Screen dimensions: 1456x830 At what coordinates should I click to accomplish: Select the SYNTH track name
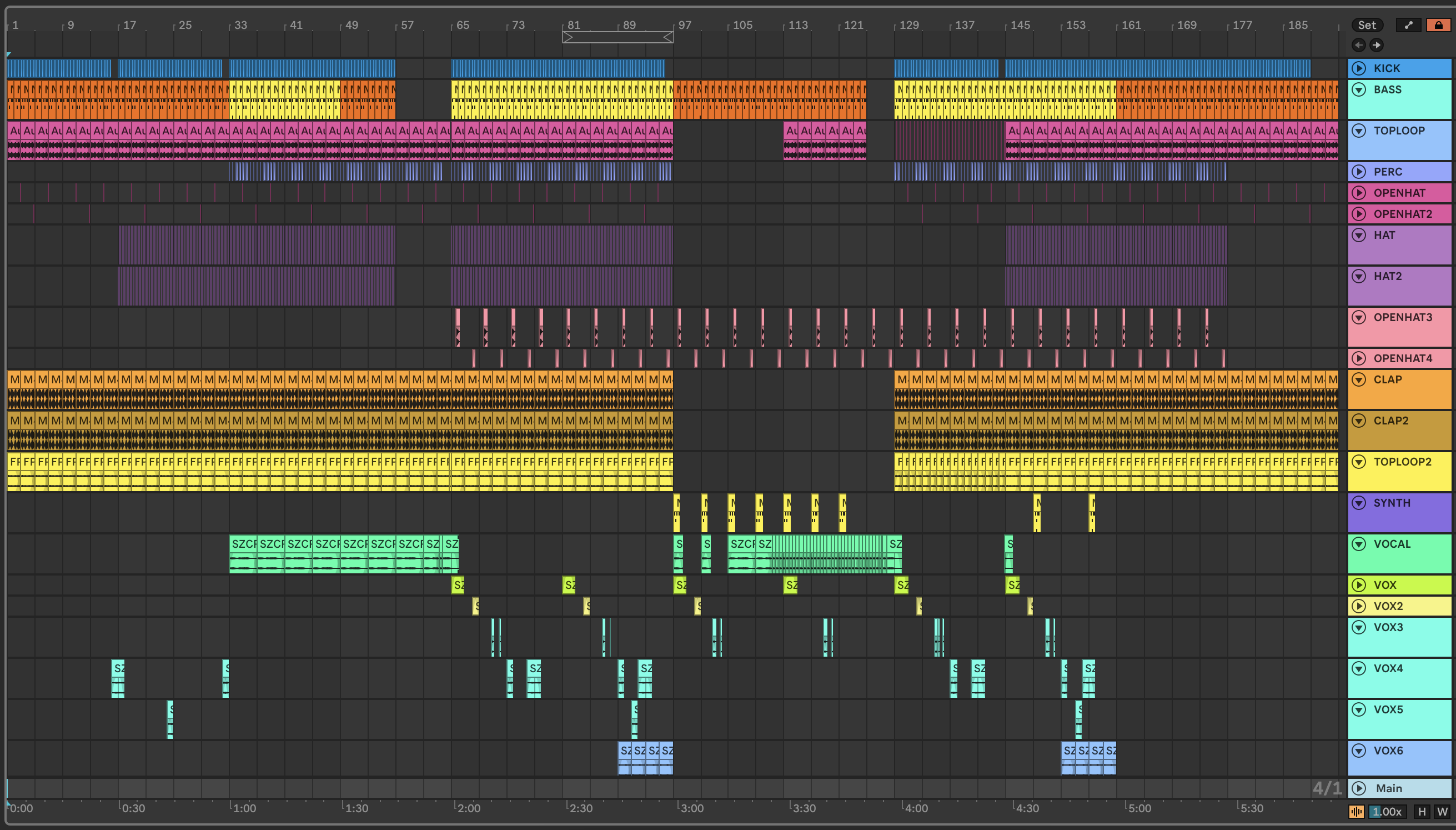coord(1392,502)
